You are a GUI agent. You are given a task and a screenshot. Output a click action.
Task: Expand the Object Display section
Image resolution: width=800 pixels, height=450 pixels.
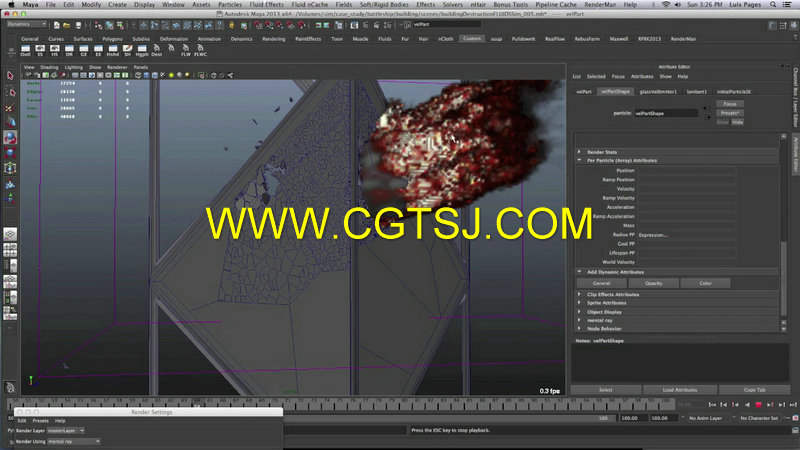579,312
